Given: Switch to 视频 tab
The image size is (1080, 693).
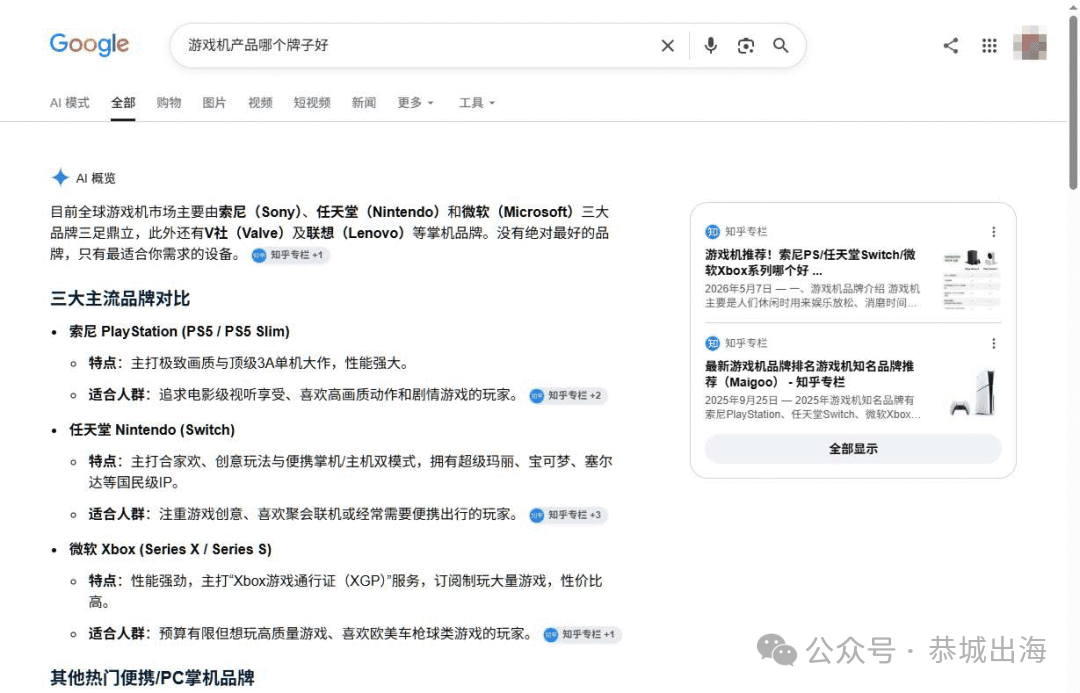Looking at the screenshot, I should point(260,103).
